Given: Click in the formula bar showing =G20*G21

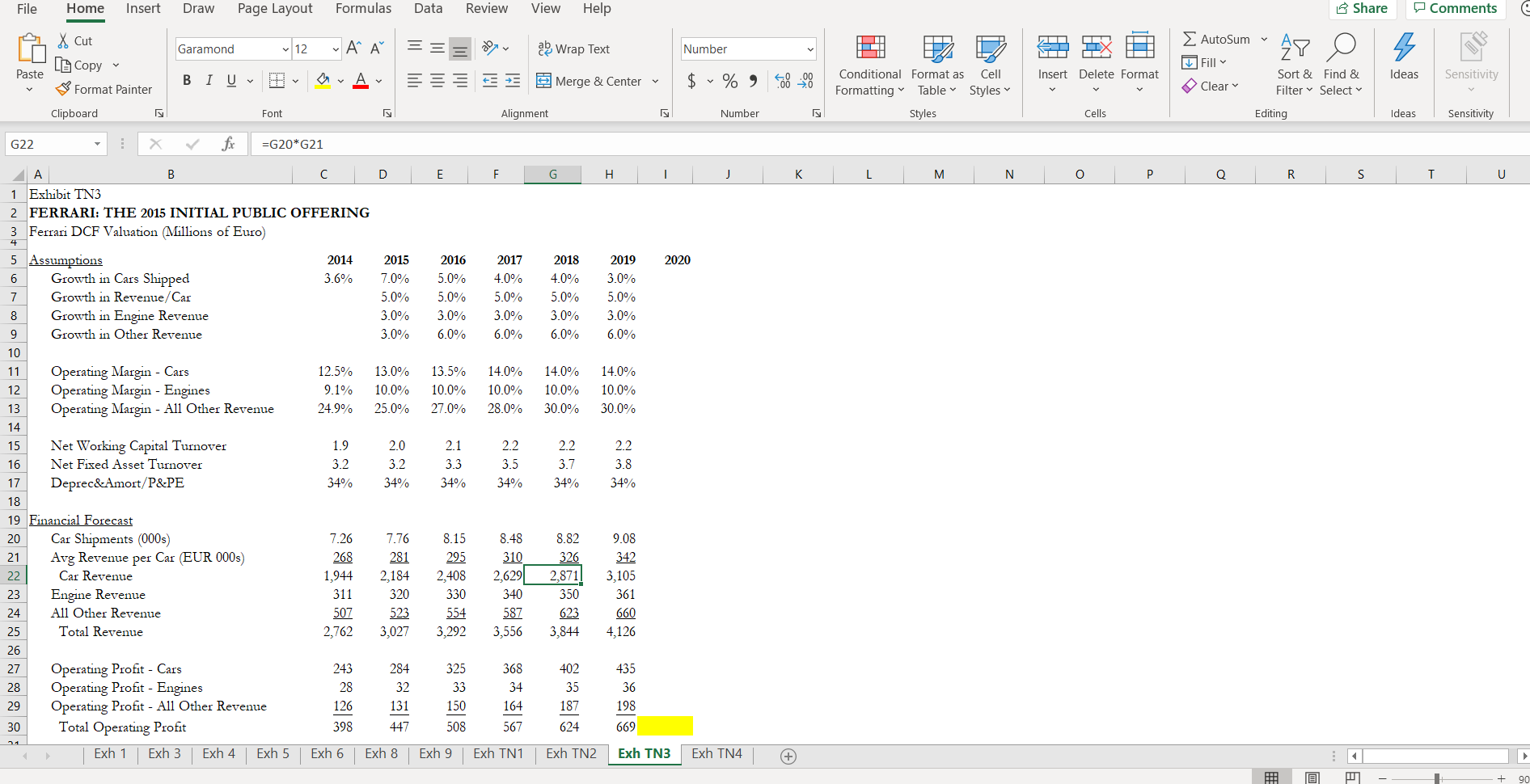Looking at the screenshot, I should point(890,144).
